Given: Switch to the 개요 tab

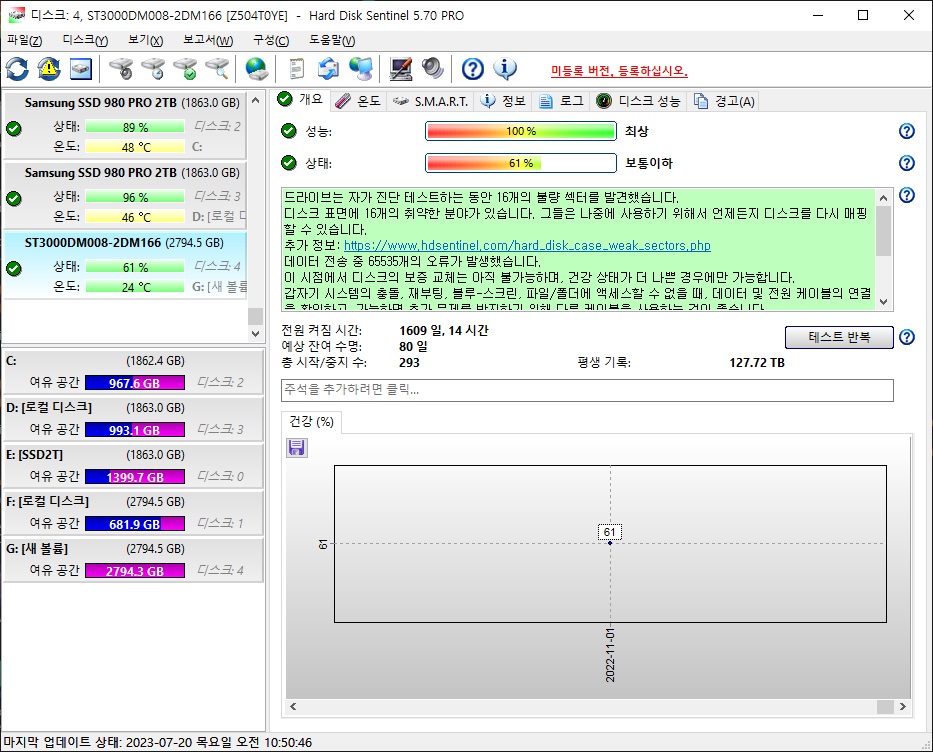Looking at the screenshot, I should pos(300,99).
